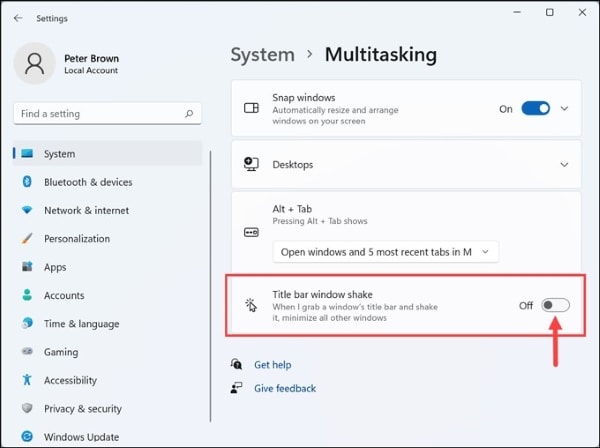The width and height of the screenshot is (600, 448).
Task: Open the Alt + Tab dropdown
Action: [386, 252]
